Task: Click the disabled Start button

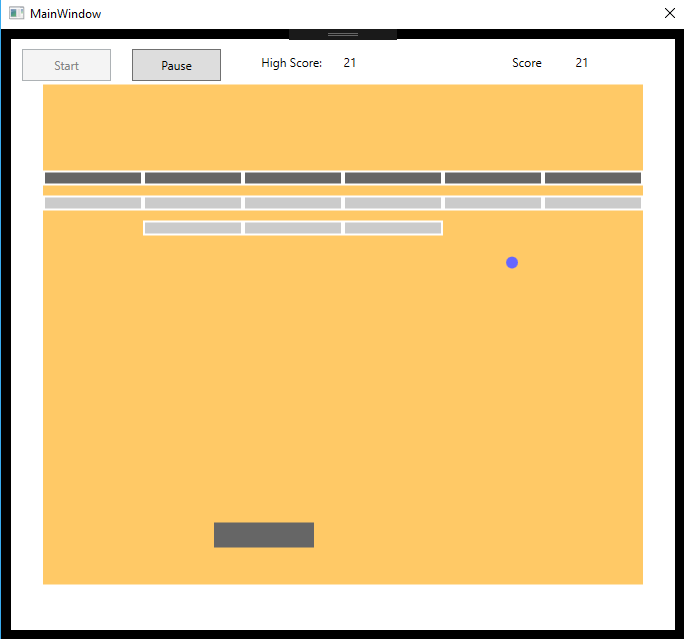Action: click(66, 65)
